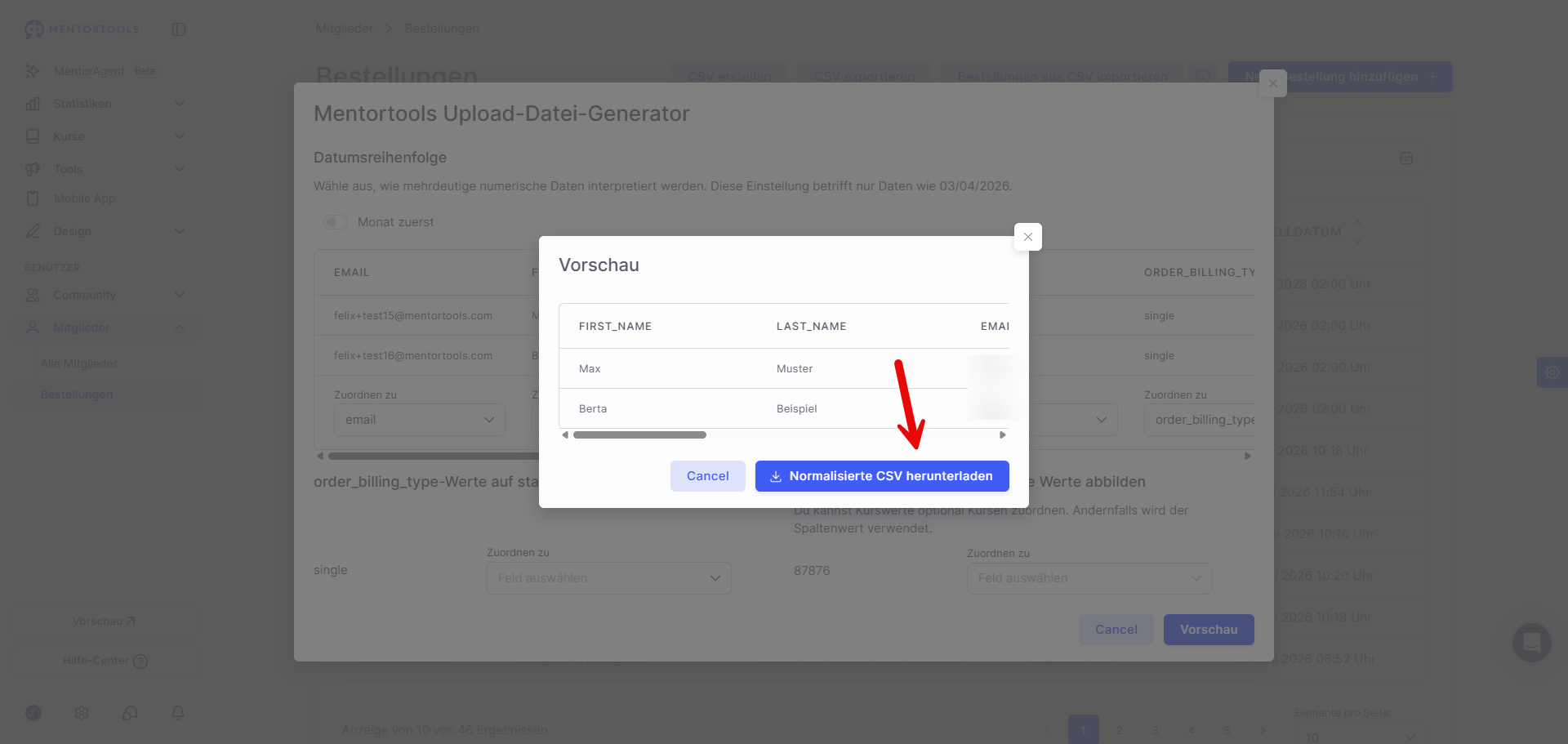Viewport: 1568px width, 744px height.
Task: Open the floating settings gear at the right edge
Action: (x=1552, y=372)
